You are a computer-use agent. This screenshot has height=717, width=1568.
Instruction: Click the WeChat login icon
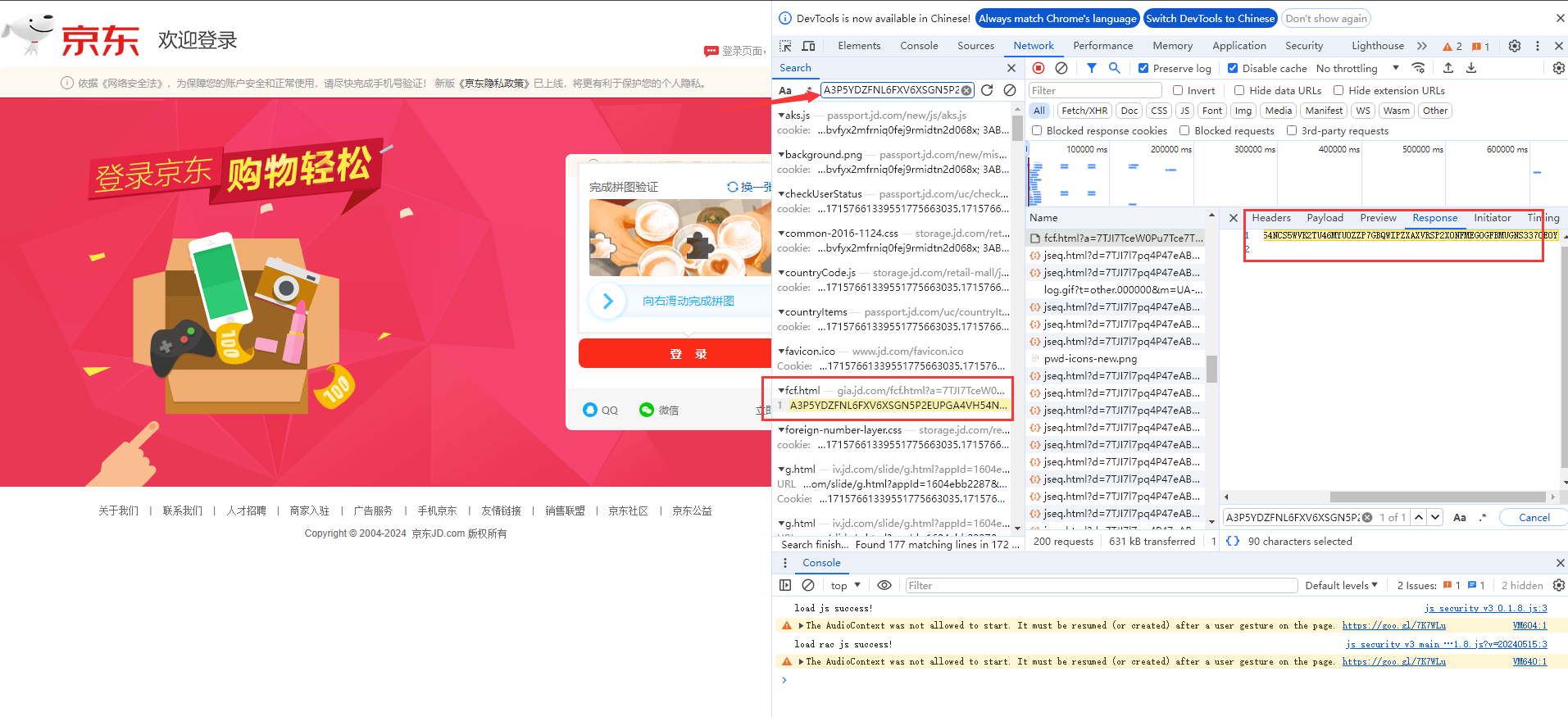point(647,410)
